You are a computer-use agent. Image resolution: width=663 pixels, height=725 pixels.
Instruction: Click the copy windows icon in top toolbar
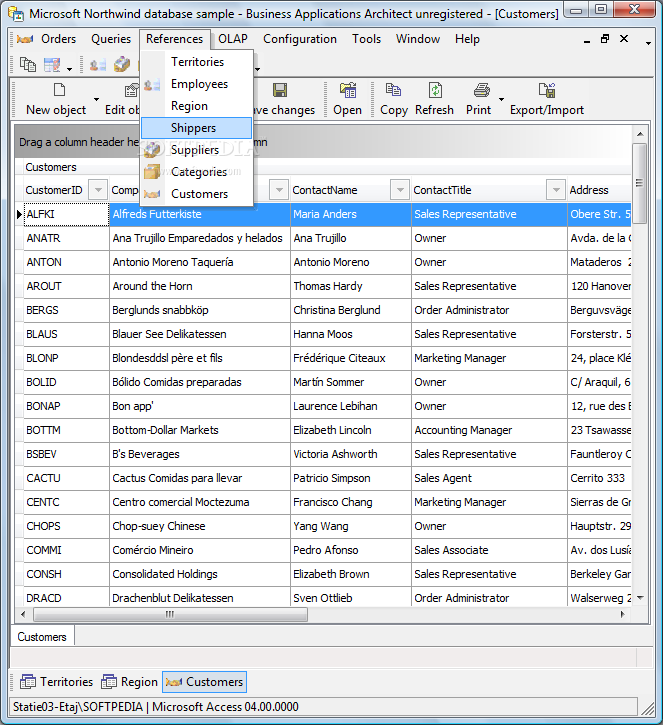28,64
